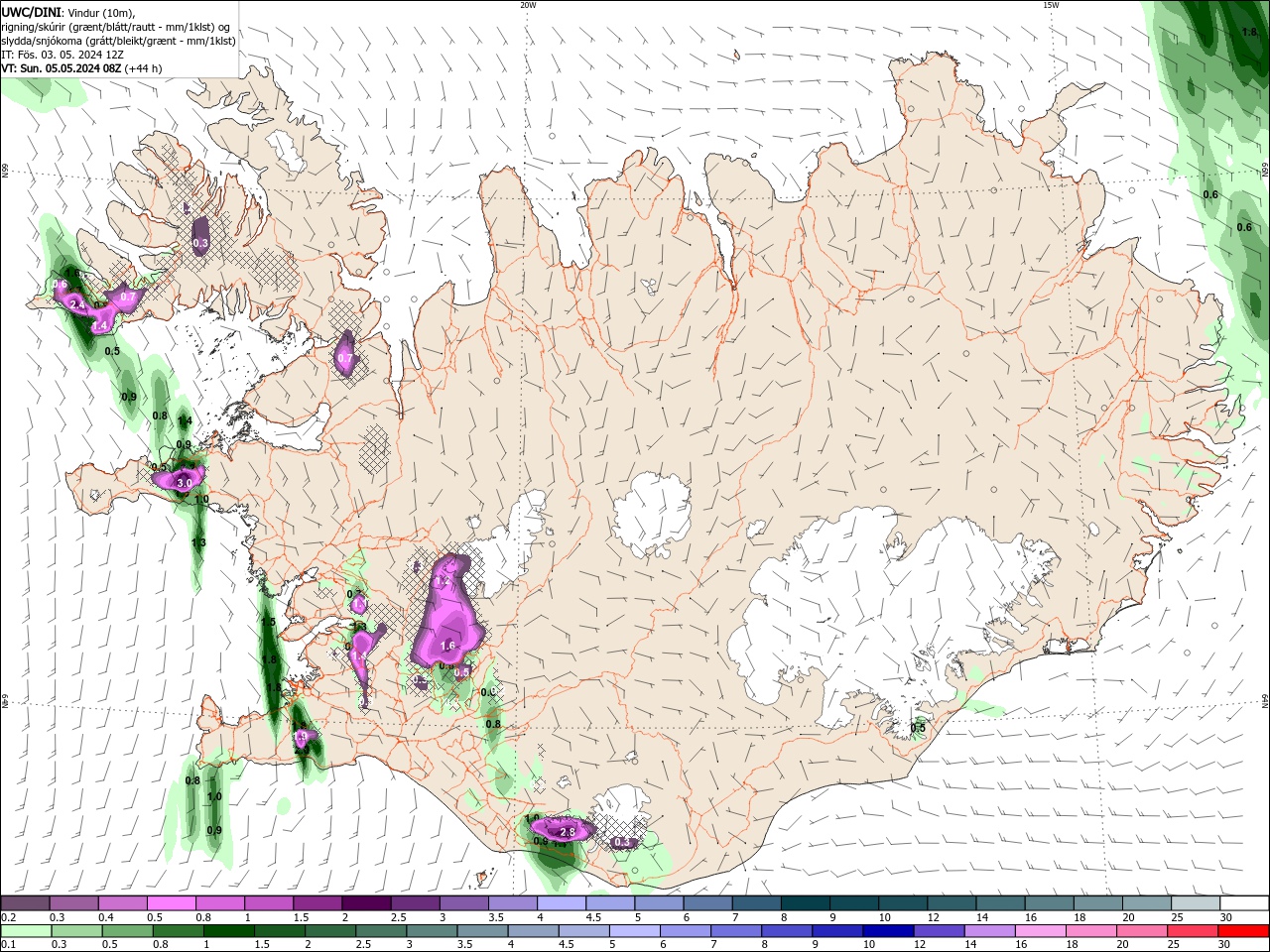Click the "VT: Sun. 05.05.2024 08Z (+44 h)" line
This screenshot has width=1270, height=952.
coord(81,68)
